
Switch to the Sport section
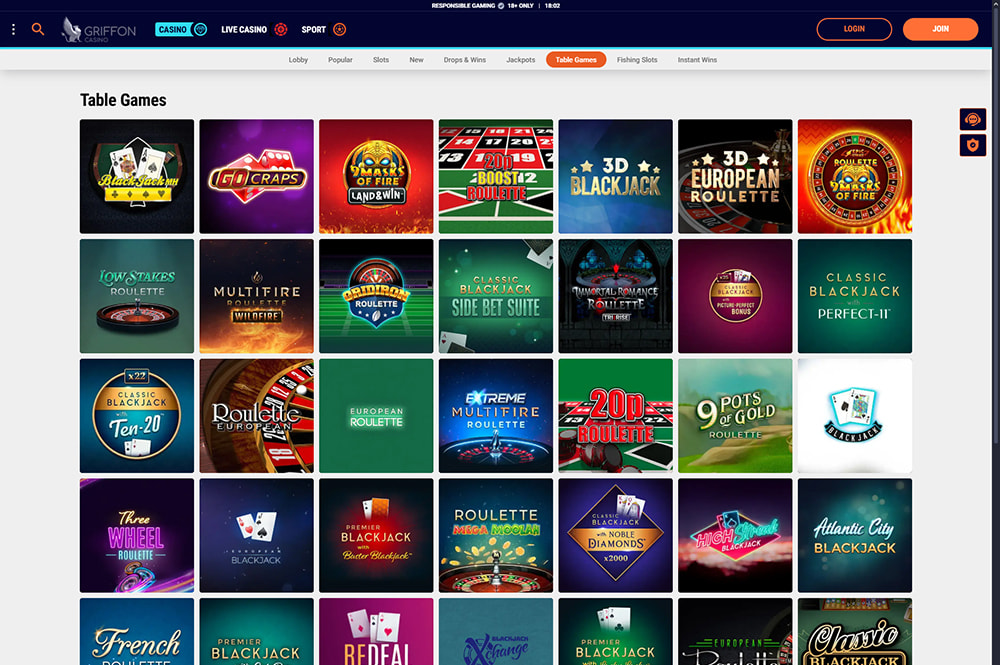pyautogui.click(x=323, y=29)
